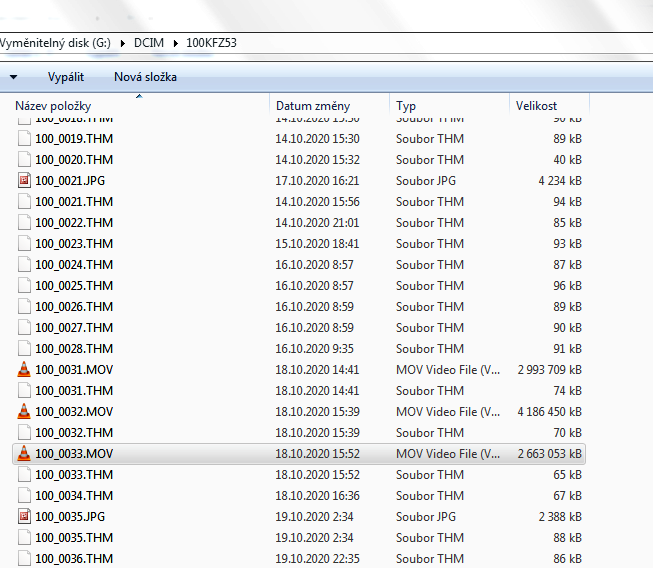
Task: Click the file icon of 100_0020.THM
Action: [x=24, y=159]
